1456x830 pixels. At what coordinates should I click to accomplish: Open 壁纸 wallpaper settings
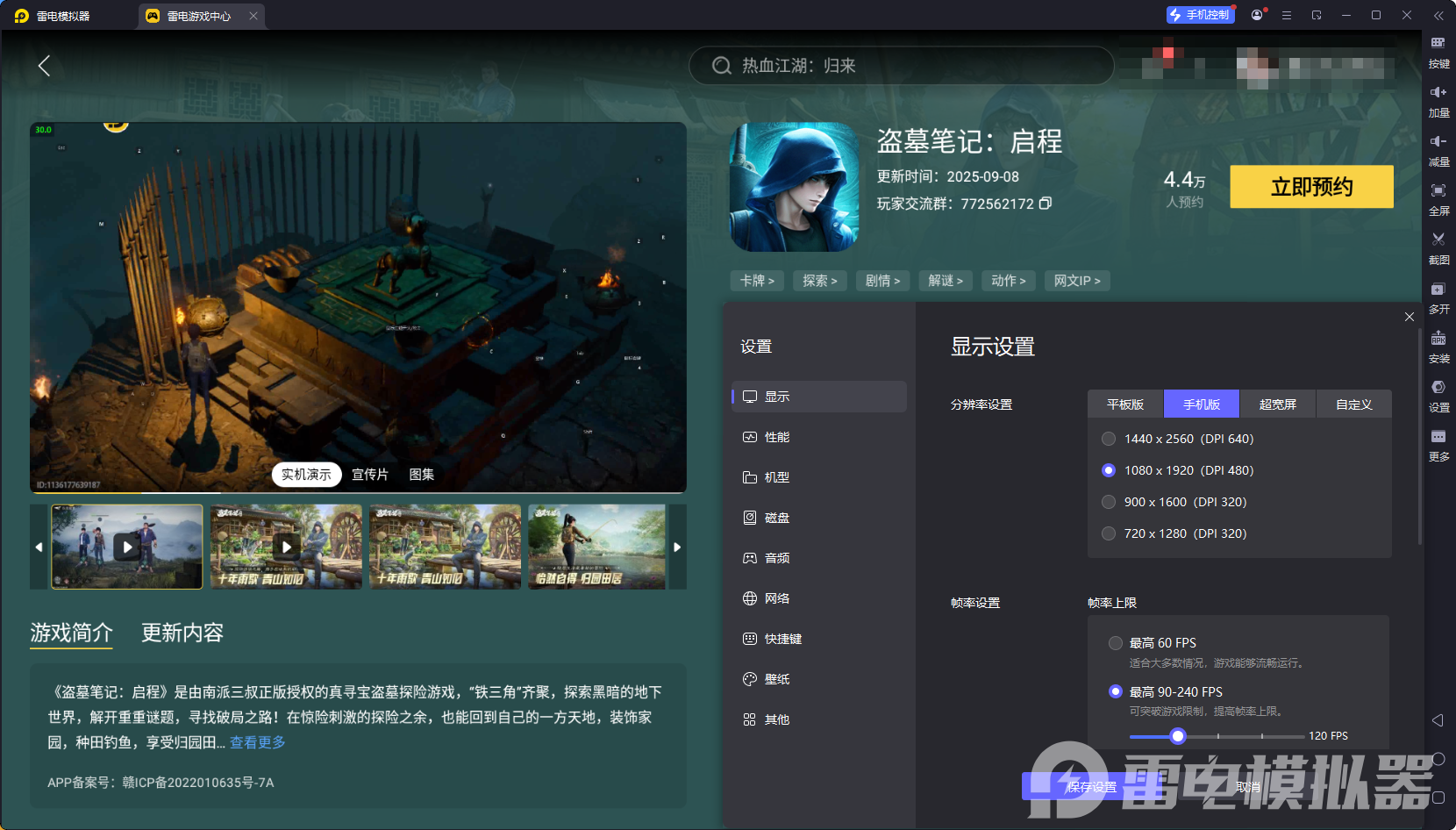(x=774, y=679)
